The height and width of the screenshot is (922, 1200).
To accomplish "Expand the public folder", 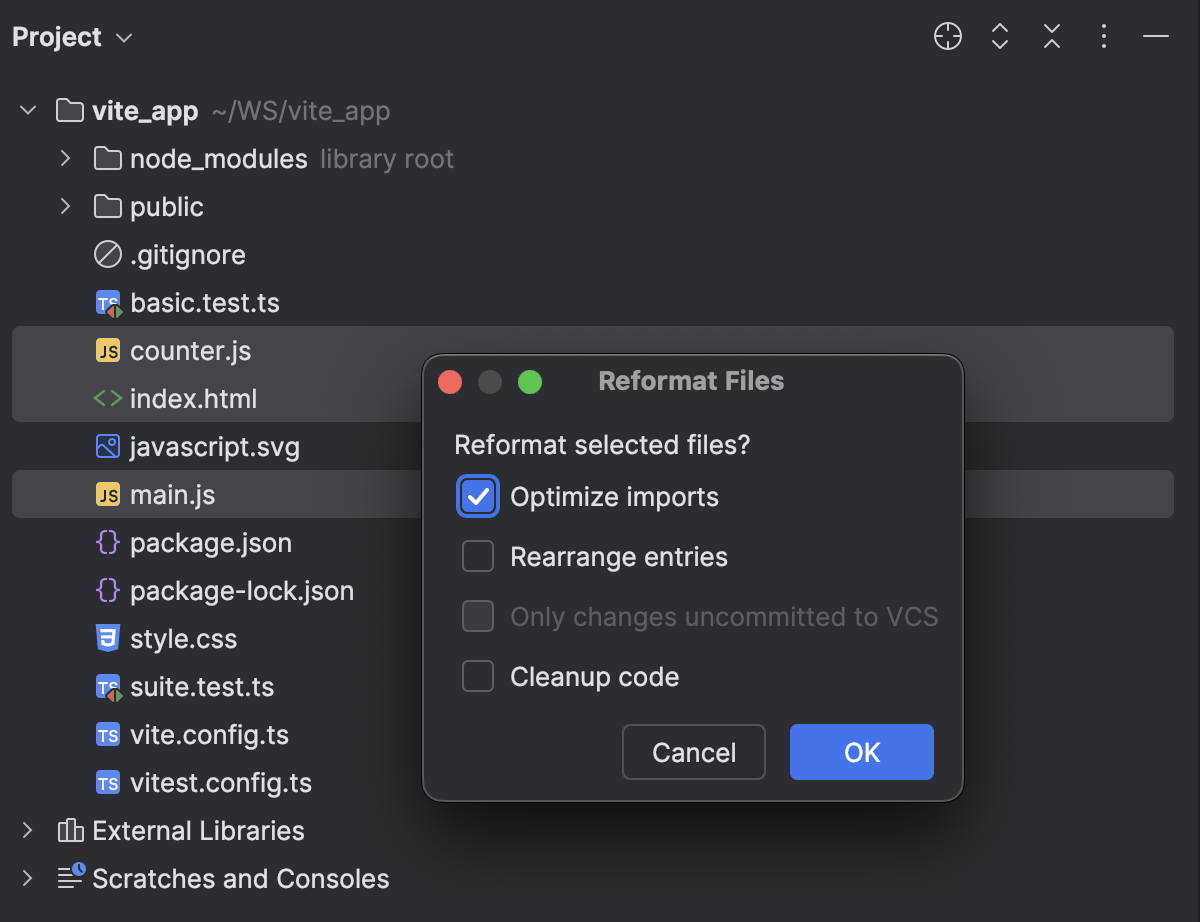I will pos(64,206).
